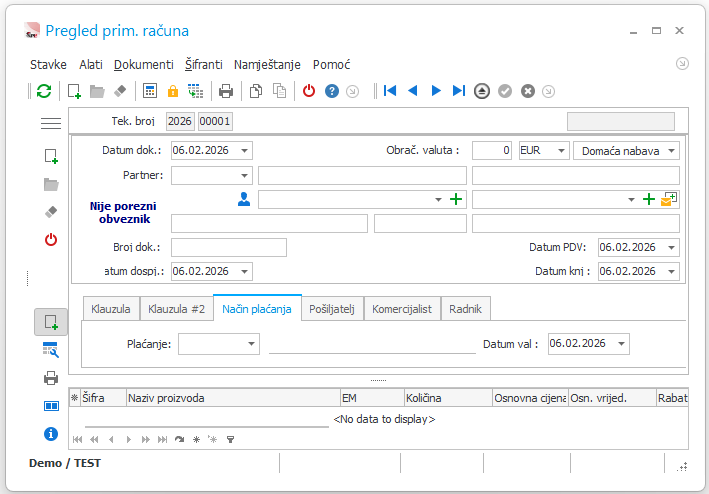Open Partner code dropdown

[244, 175]
